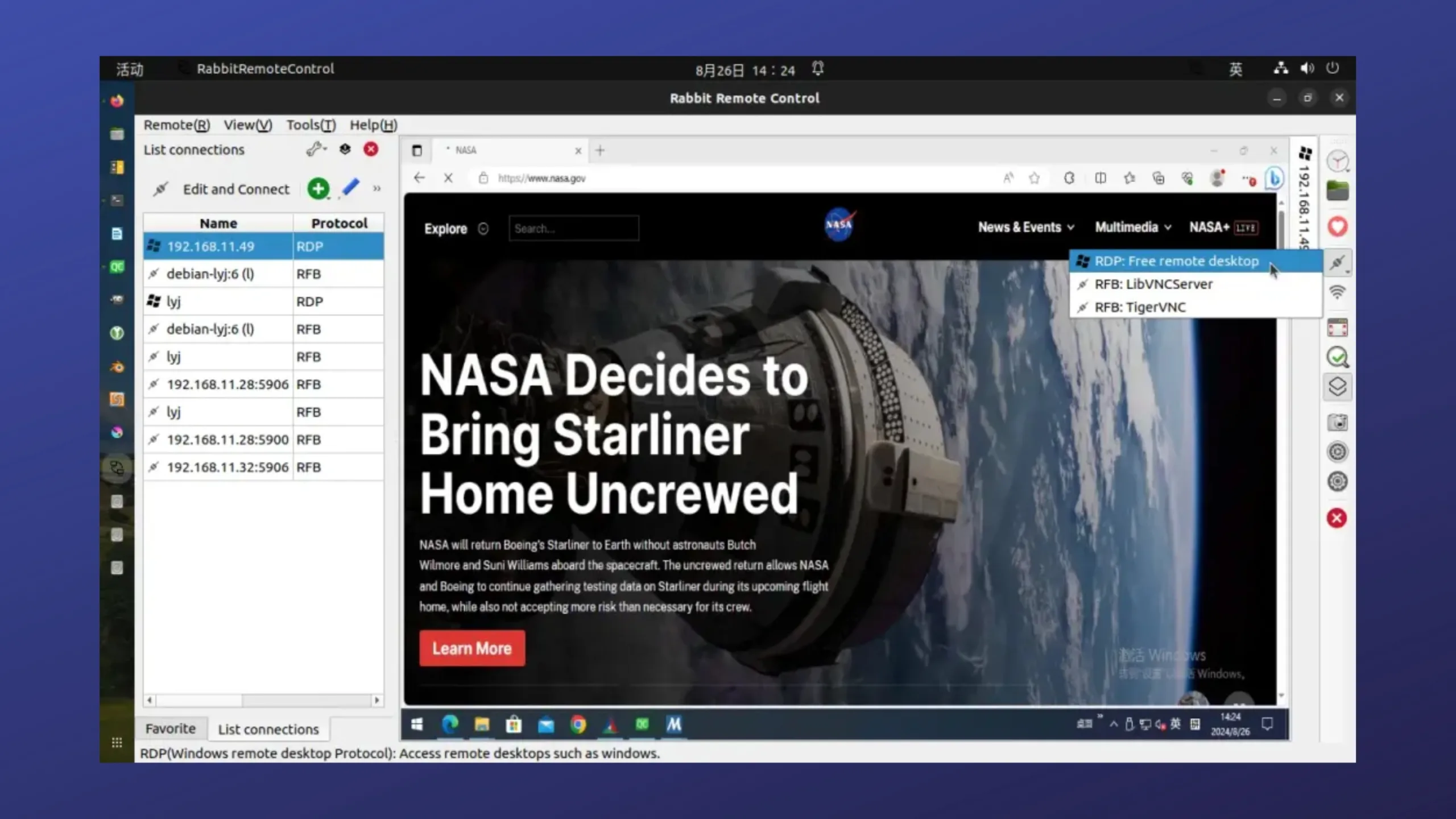Open the wrench options dropdown in List connections
The width and height of the screenshot is (1456, 819).
(x=316, y=149)
